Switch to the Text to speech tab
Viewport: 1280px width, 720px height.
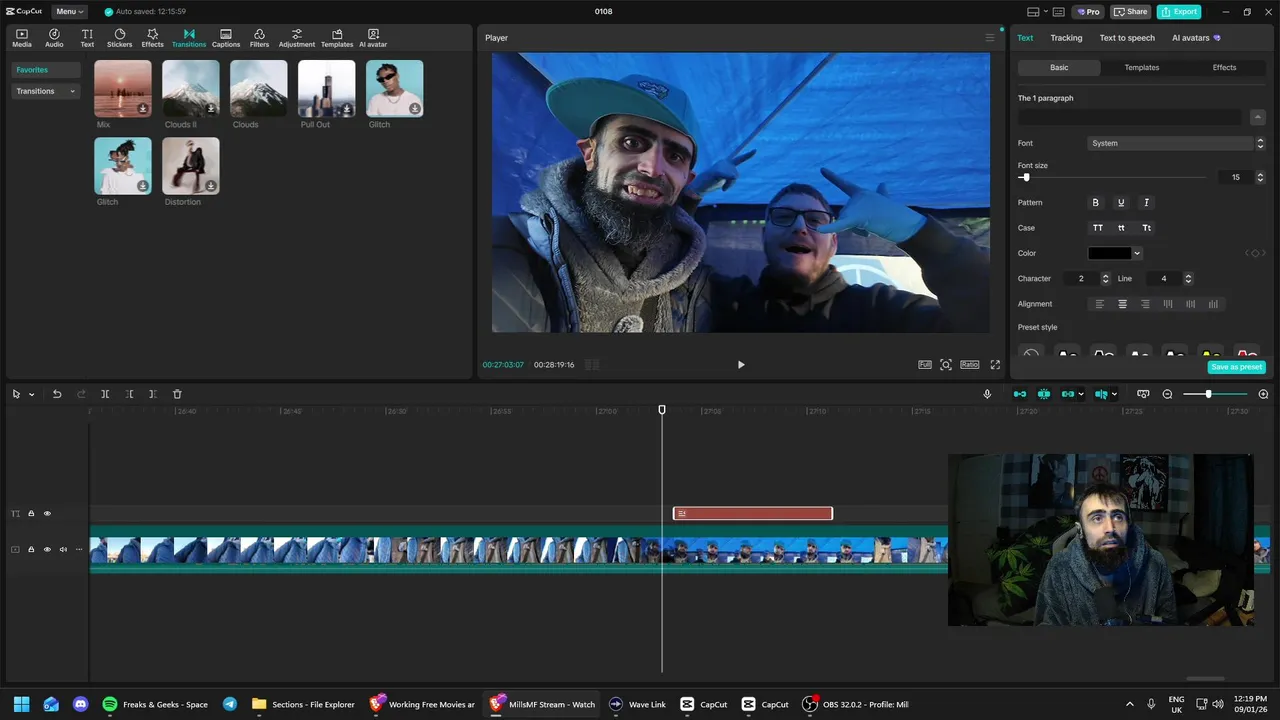click(x=1127, y=38)
